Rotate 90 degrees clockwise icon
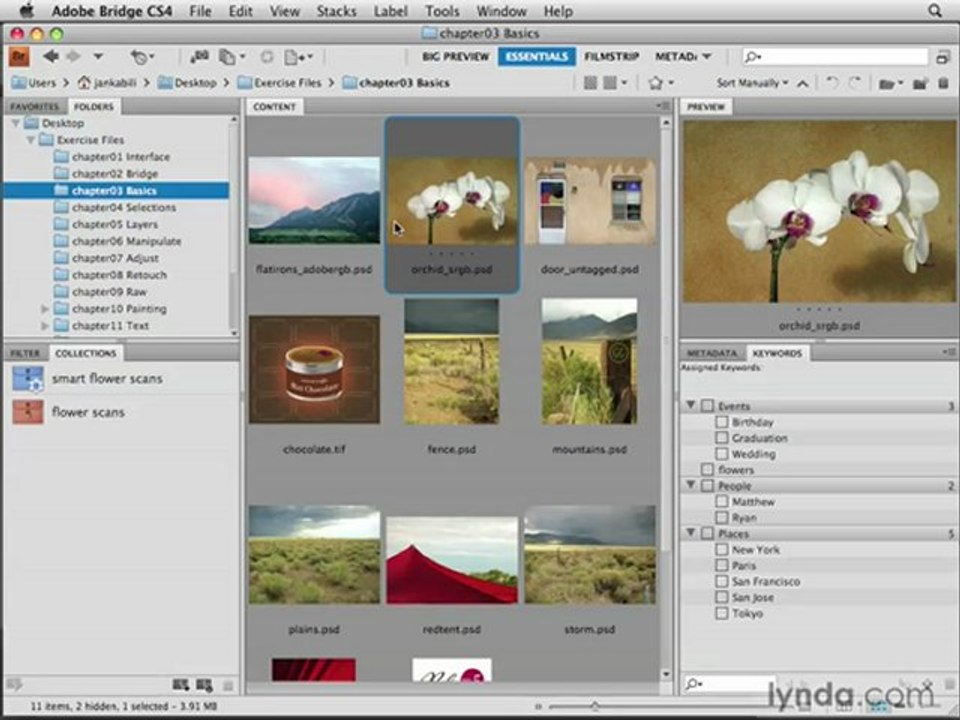 pos(855,83)
